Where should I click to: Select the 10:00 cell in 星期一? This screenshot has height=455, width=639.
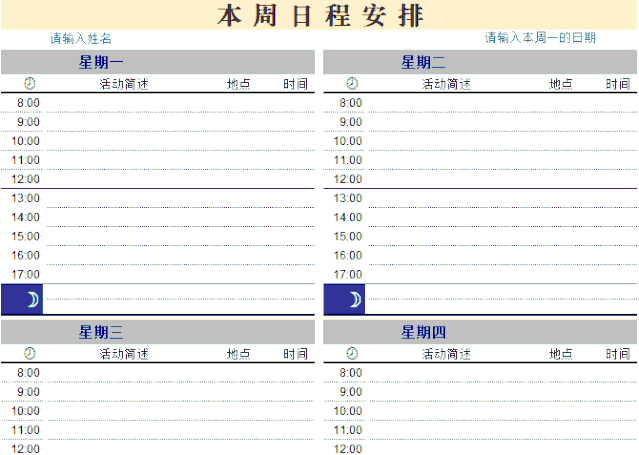pyautogui.click(x=25, y=141)
